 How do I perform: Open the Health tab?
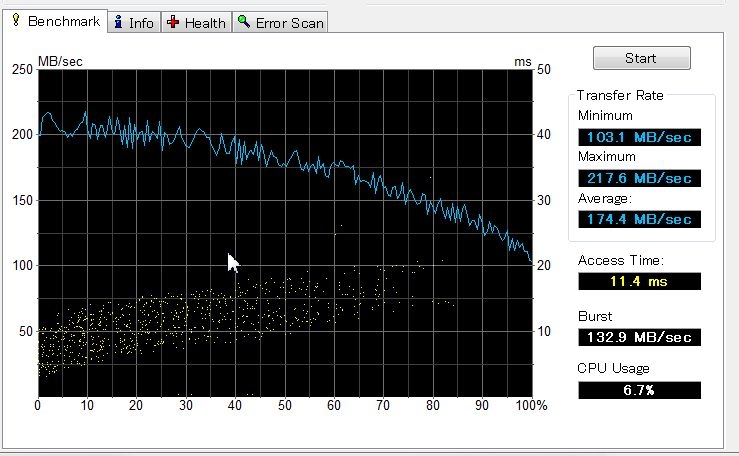197,23
